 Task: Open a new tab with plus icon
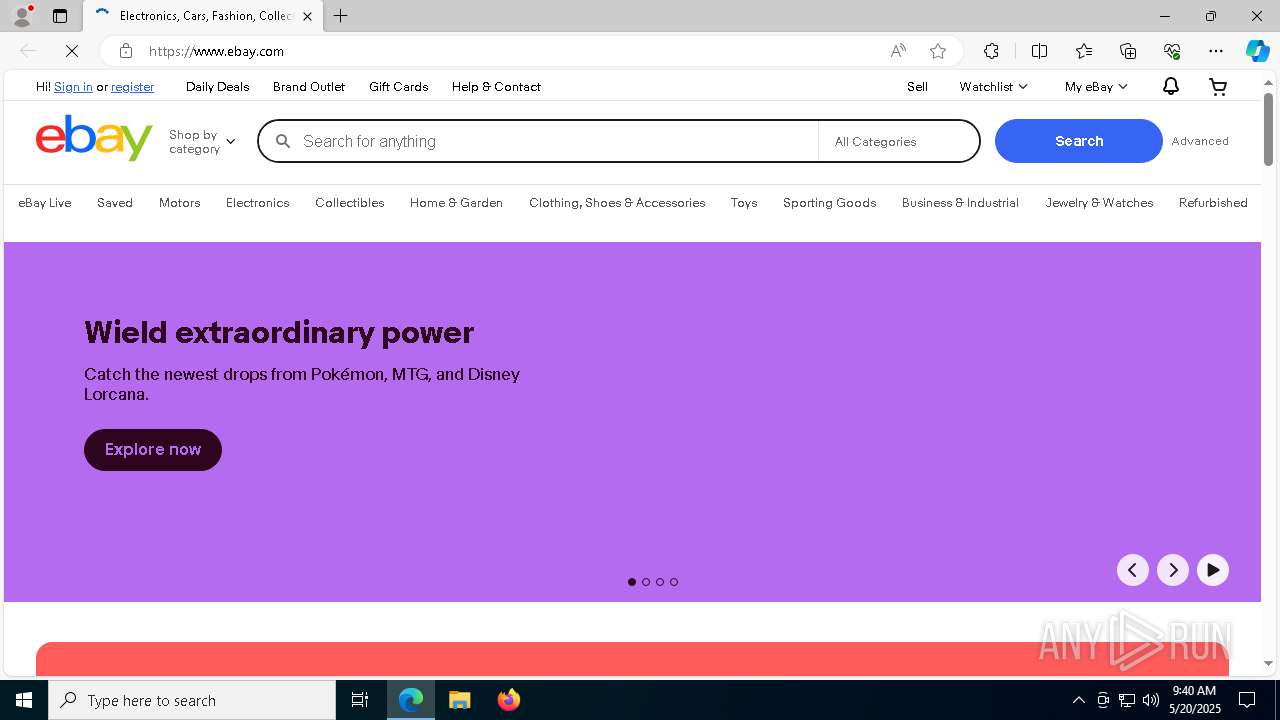[341, 16]
